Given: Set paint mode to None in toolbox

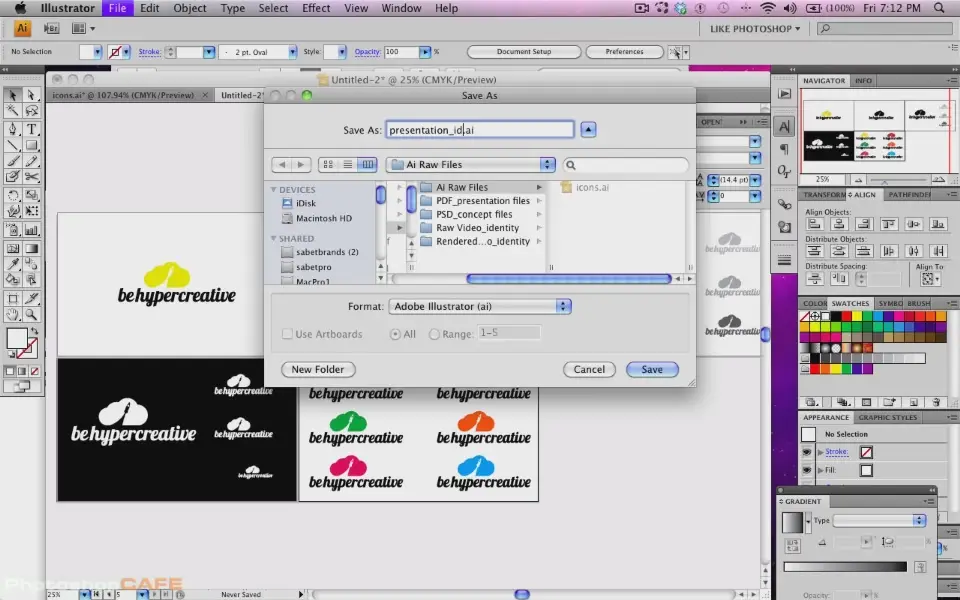Looking at the screenshot, I should [35, 371].
